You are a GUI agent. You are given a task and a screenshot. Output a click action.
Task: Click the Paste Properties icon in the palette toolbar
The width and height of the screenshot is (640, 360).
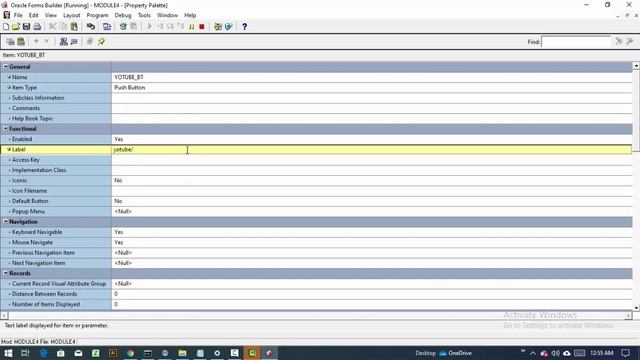pyautogui.click(x=21, y=42)
